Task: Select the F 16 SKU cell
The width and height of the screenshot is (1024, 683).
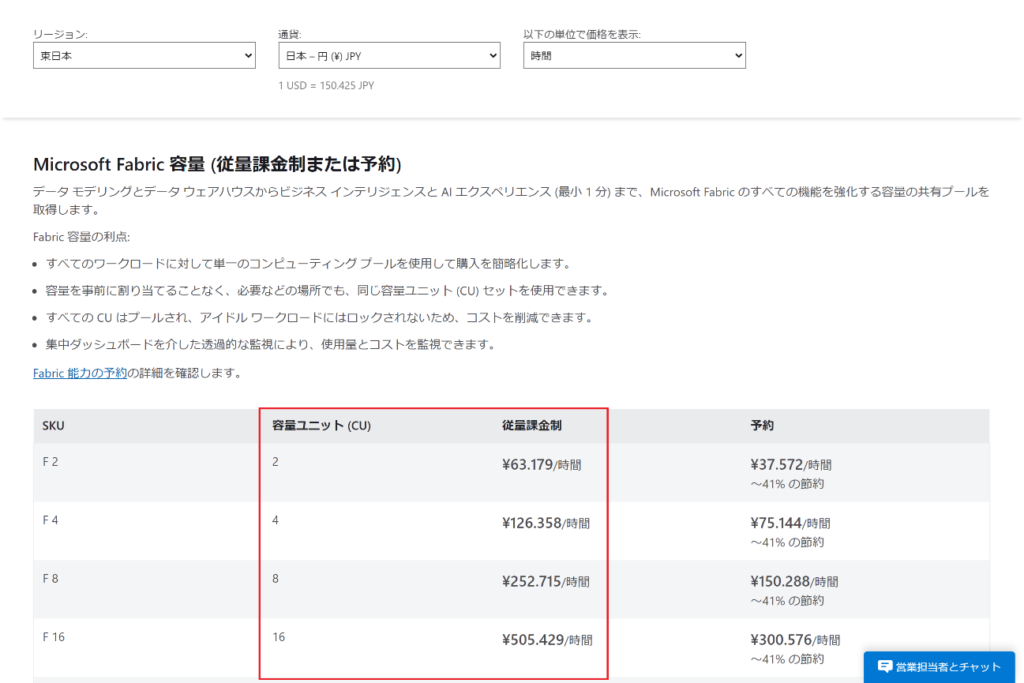Action: 54,637
